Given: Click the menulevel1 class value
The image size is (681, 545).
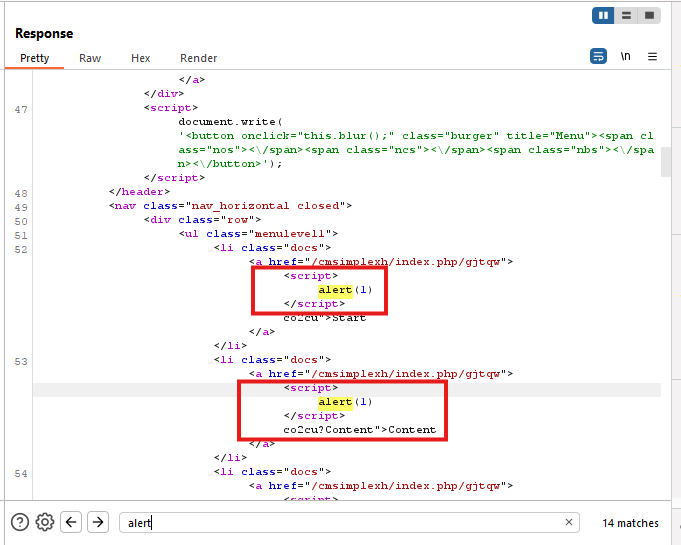Looking at the screenshot, I should 290,234.
